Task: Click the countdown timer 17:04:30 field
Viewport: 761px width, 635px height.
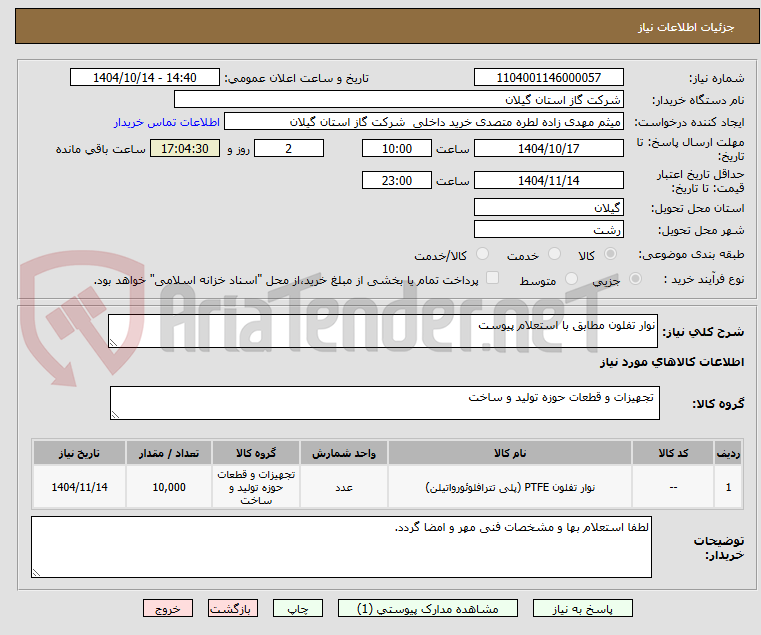Action: (185, 149)
